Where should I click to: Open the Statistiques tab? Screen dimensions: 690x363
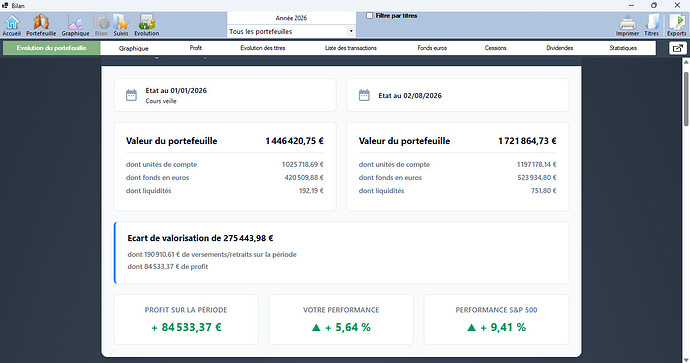[x=623, y=48]
